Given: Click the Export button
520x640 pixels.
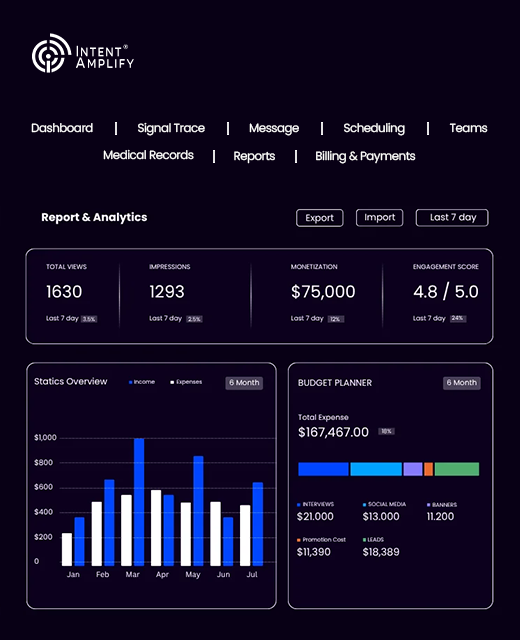Looking at the screenshot, I should point(320,218).
